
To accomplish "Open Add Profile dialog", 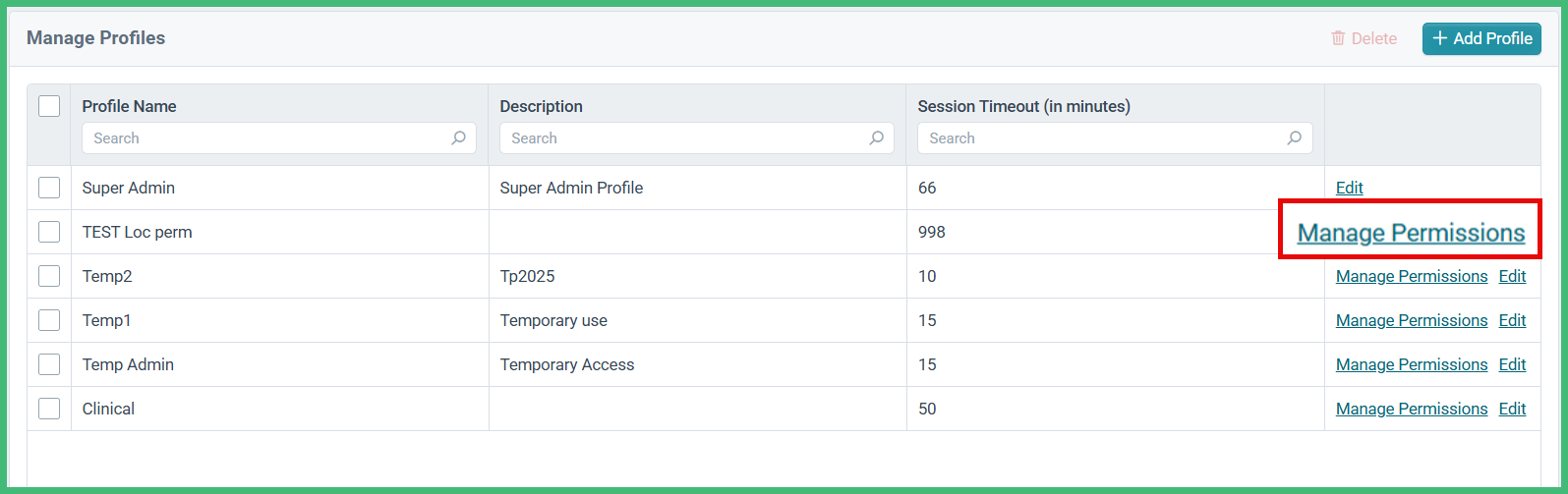I will (x=1481, y=38).
